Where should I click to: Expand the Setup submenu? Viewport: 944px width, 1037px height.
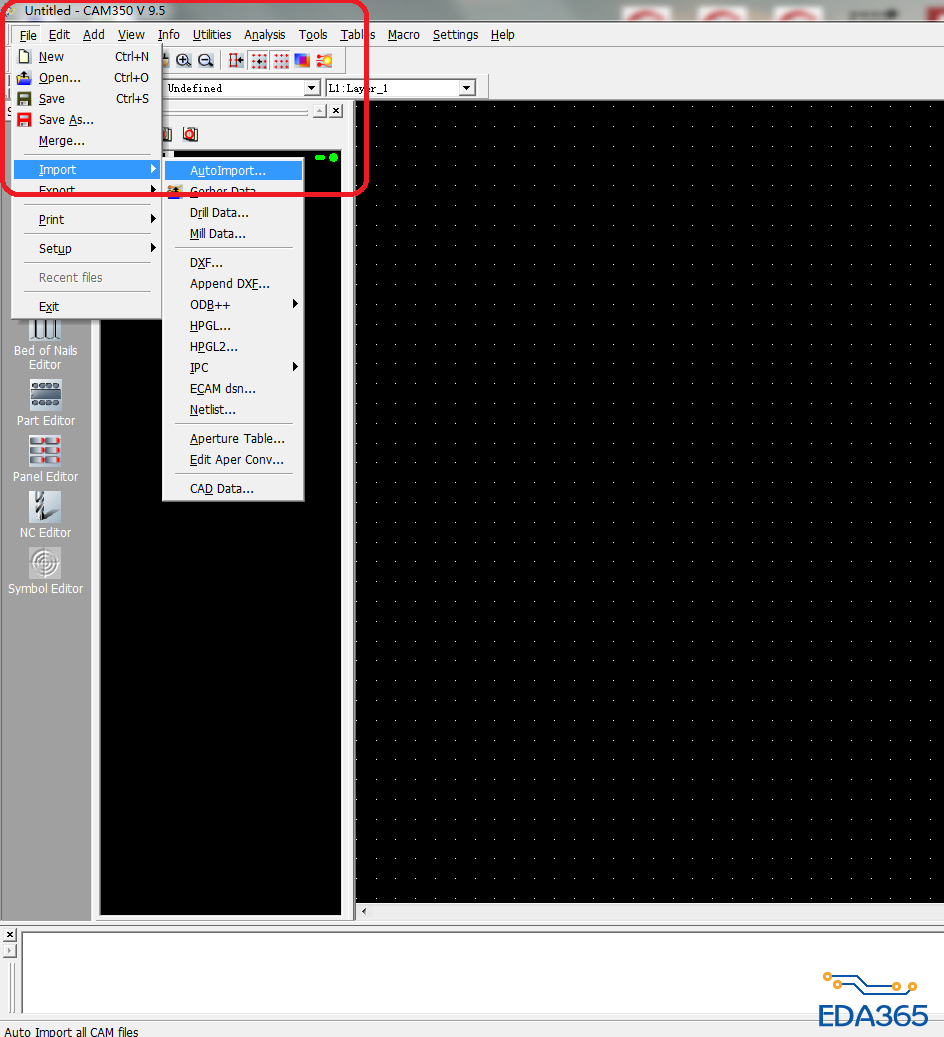pyautogui.click(x=87, y=249)
